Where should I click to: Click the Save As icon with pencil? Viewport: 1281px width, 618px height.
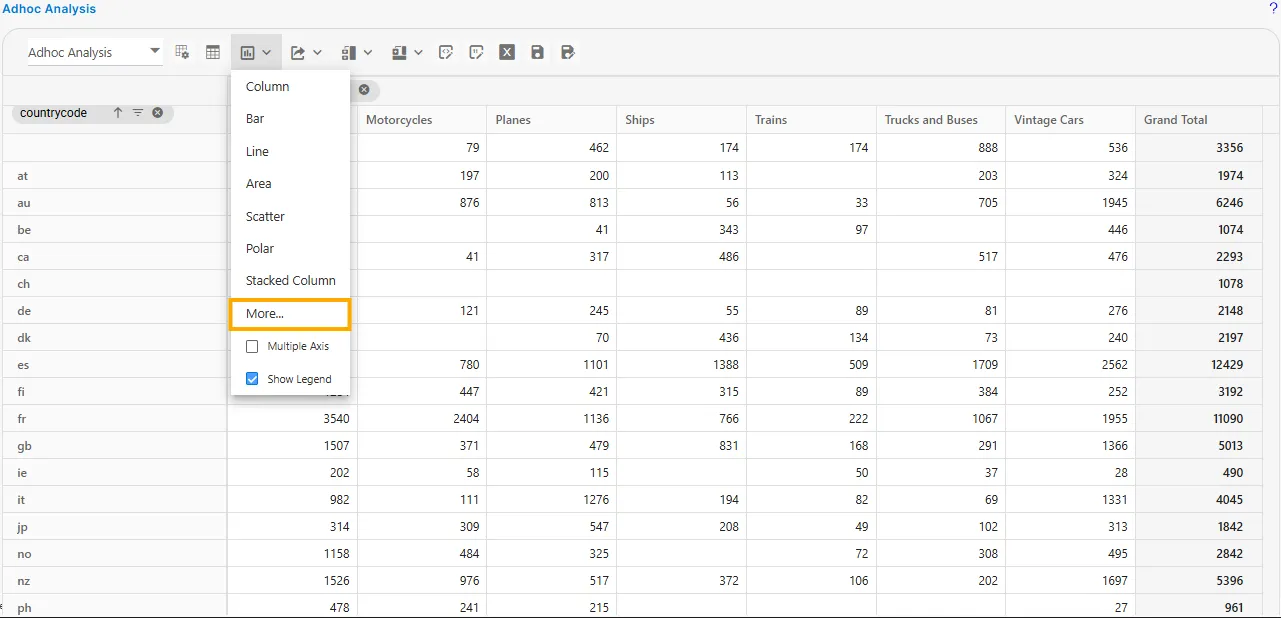(568, 52)
